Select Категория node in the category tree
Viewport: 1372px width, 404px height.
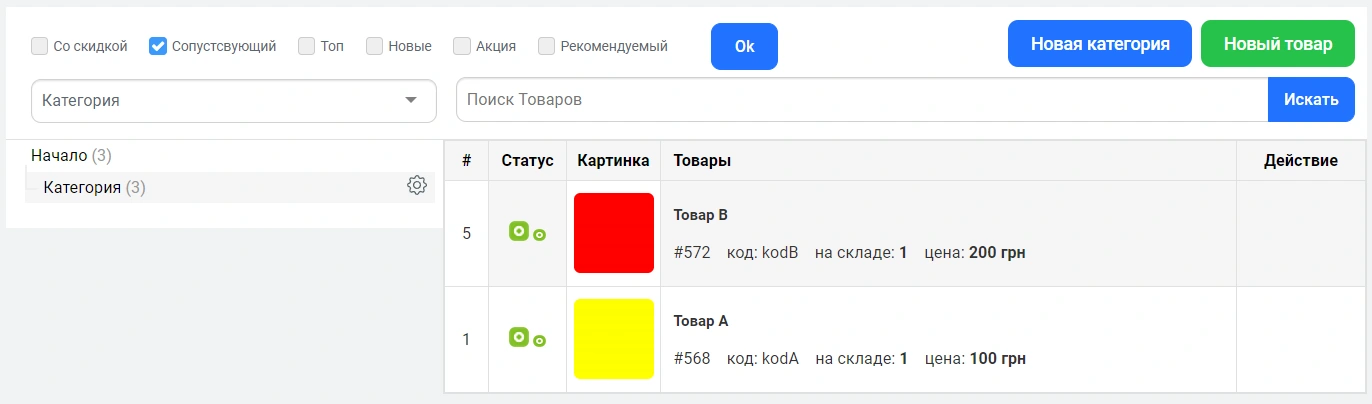82,187
